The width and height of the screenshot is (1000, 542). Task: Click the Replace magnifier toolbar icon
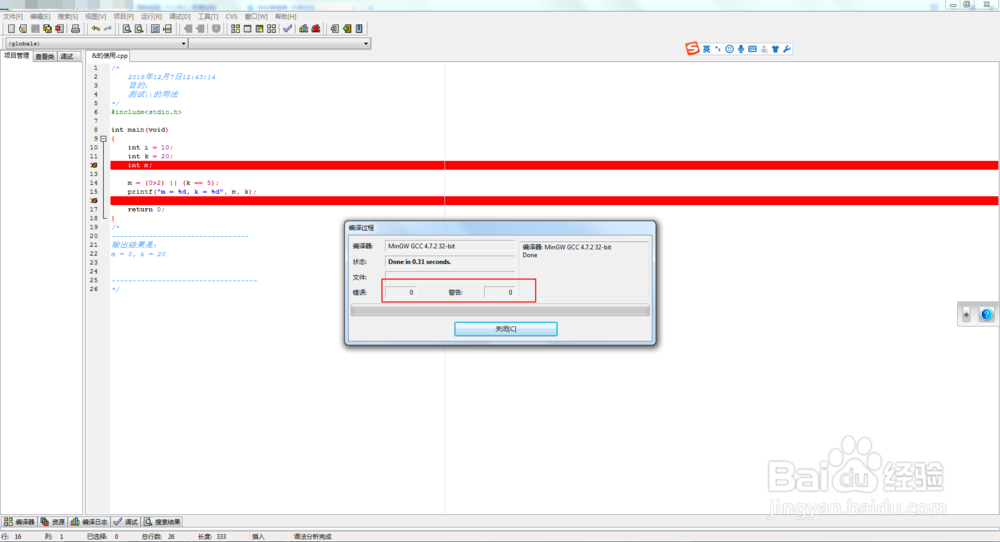(139, 29)
